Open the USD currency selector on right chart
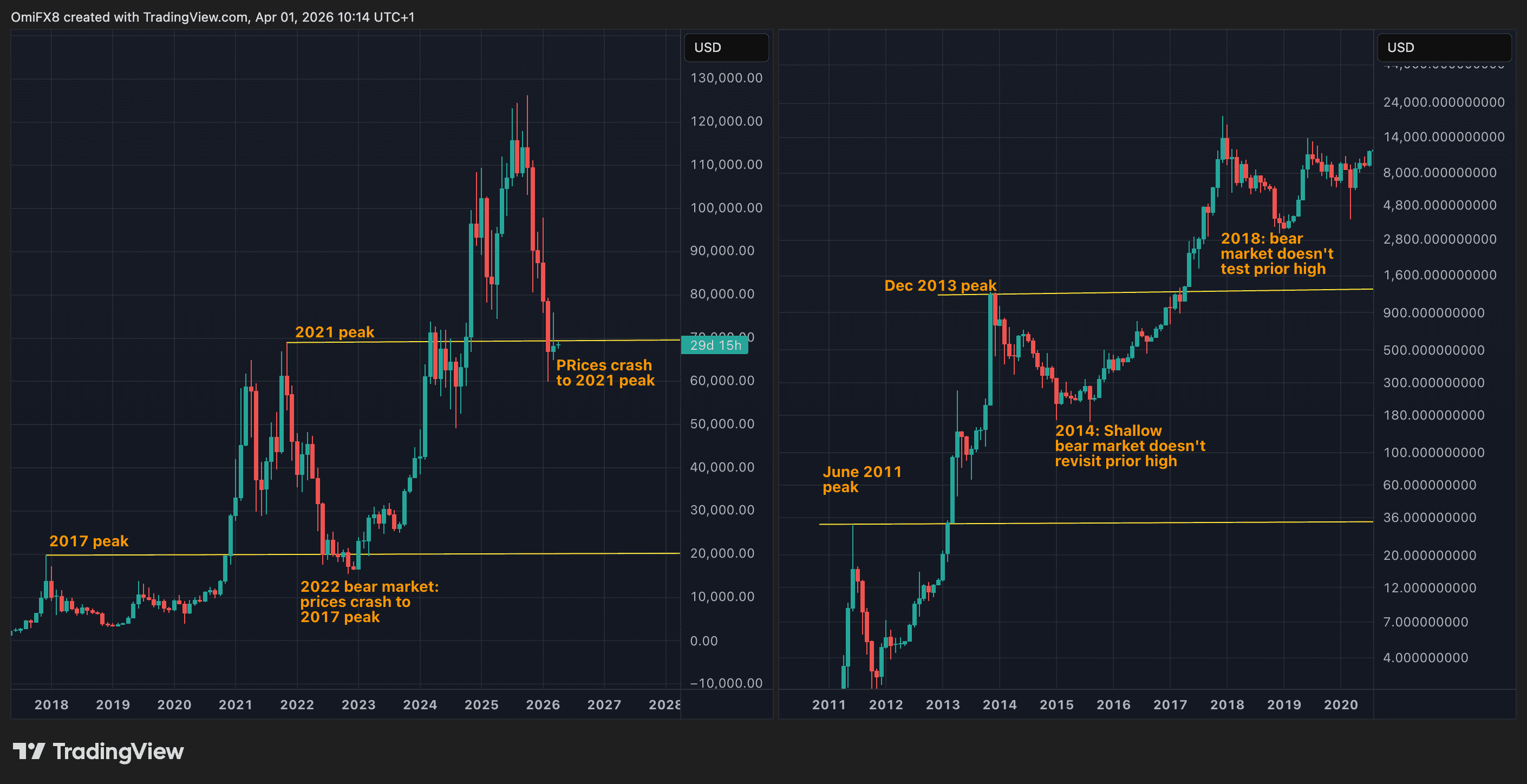 (x=1444, y=48)
